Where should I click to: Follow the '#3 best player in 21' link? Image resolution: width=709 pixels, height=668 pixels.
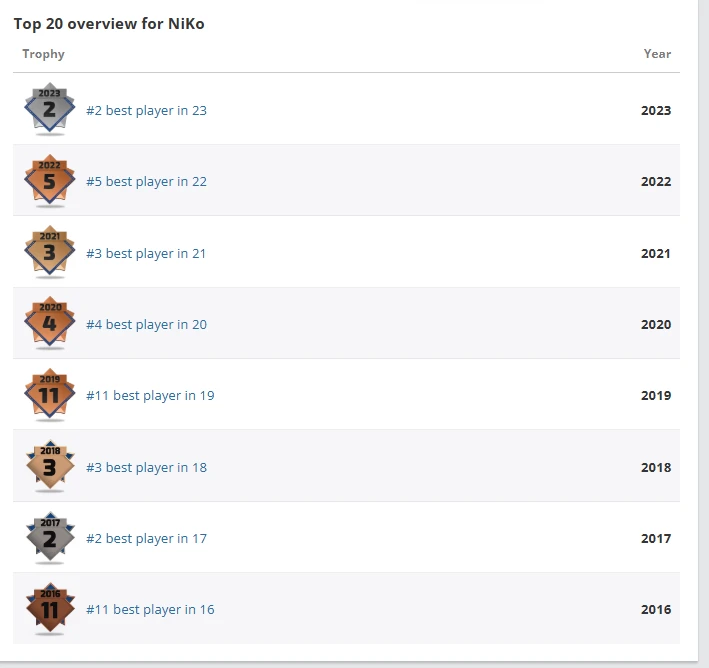coord(146,254)
